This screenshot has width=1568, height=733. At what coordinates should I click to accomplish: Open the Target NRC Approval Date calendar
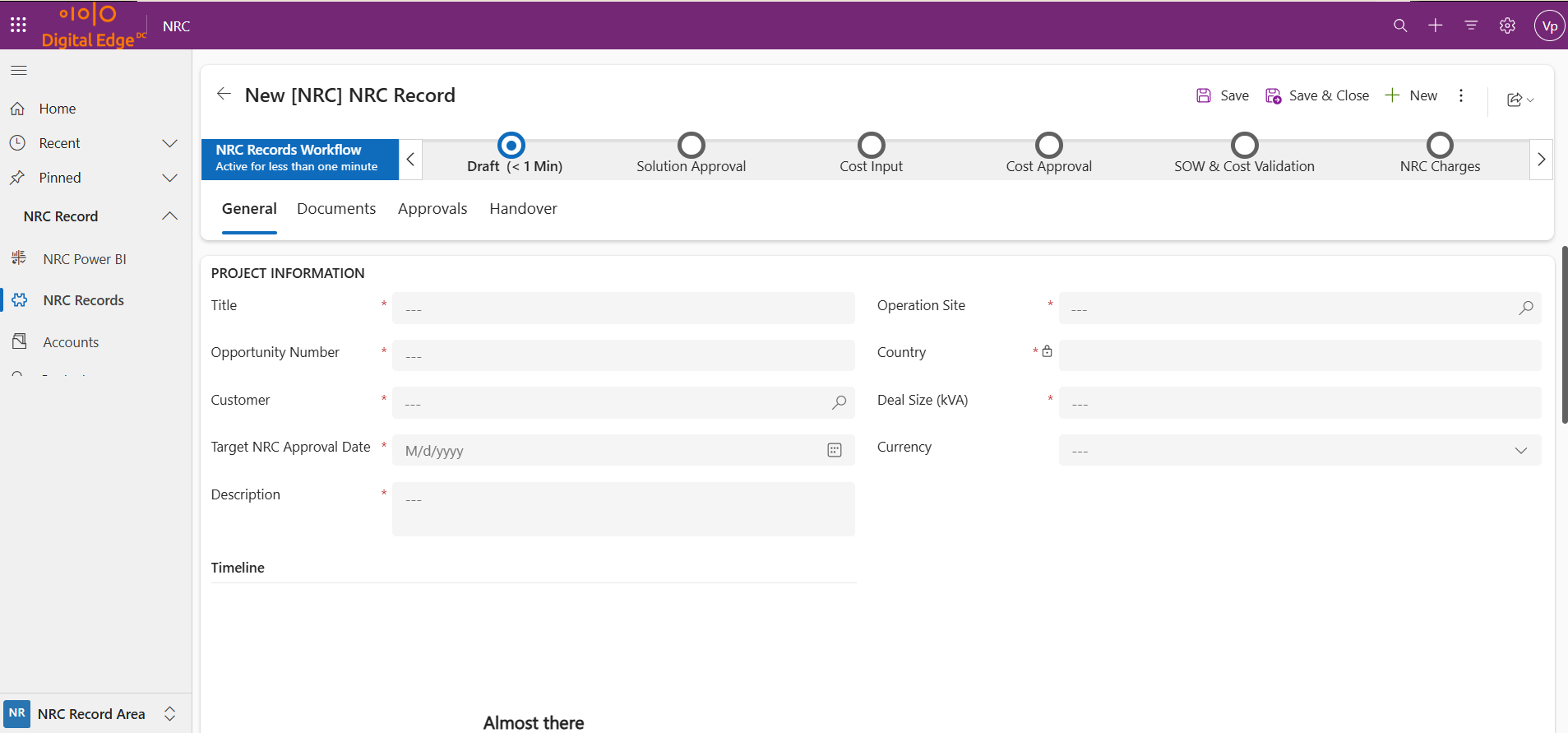pos(835,450)
